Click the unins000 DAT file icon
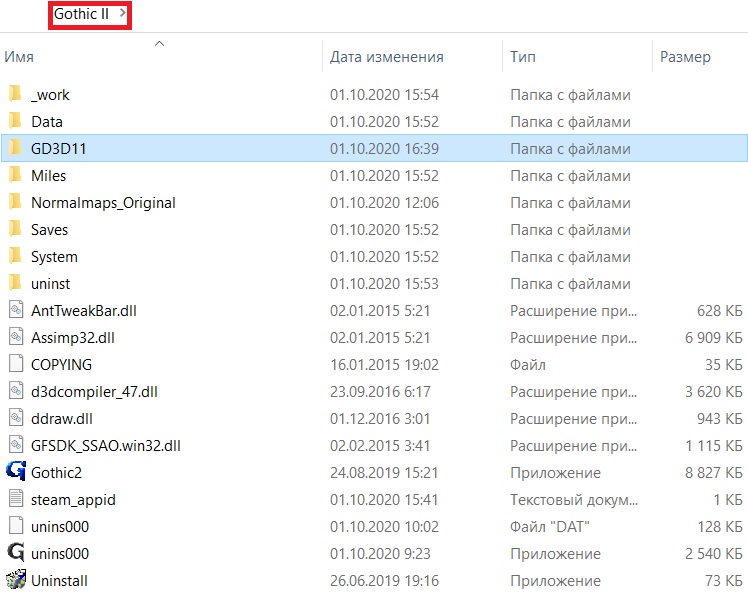The height and width of the screenshot is (592, 748). pyautogui.click(x=15, y=526)
